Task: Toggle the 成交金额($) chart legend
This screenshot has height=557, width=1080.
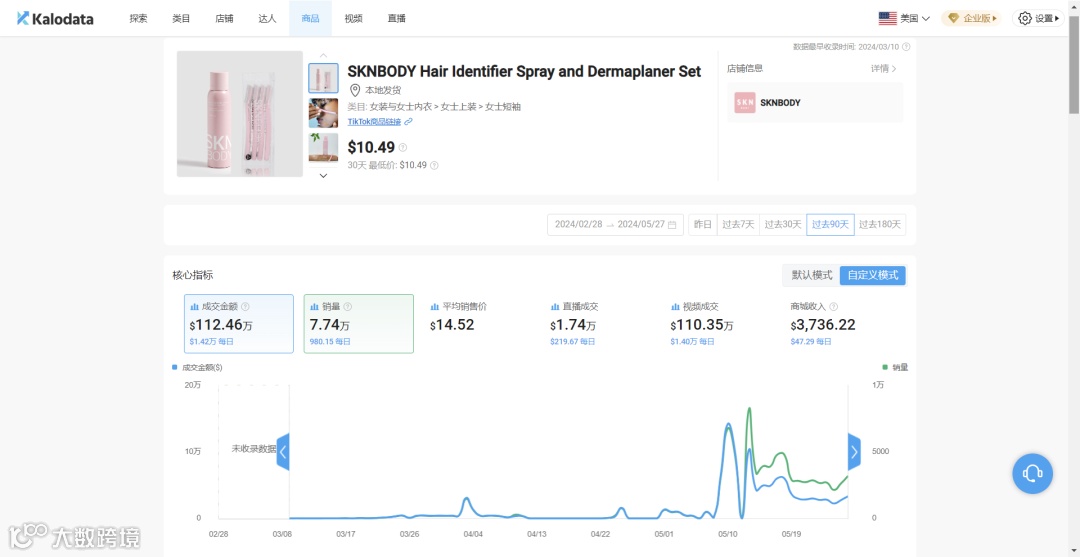Action: pyautogui.click(x=197, y=368)
